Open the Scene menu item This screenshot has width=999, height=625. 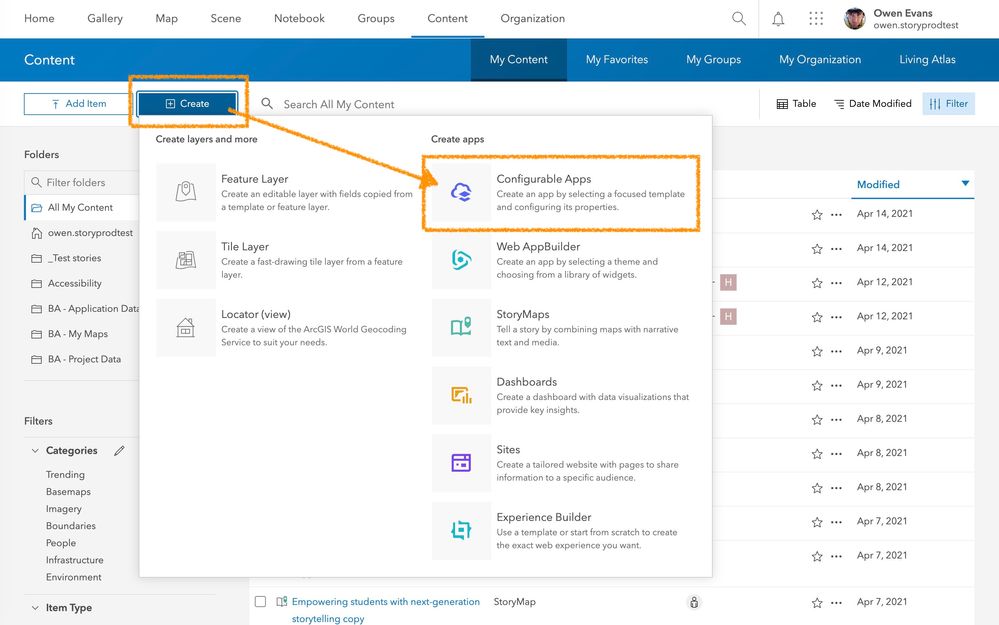click(x=226, y=18)
